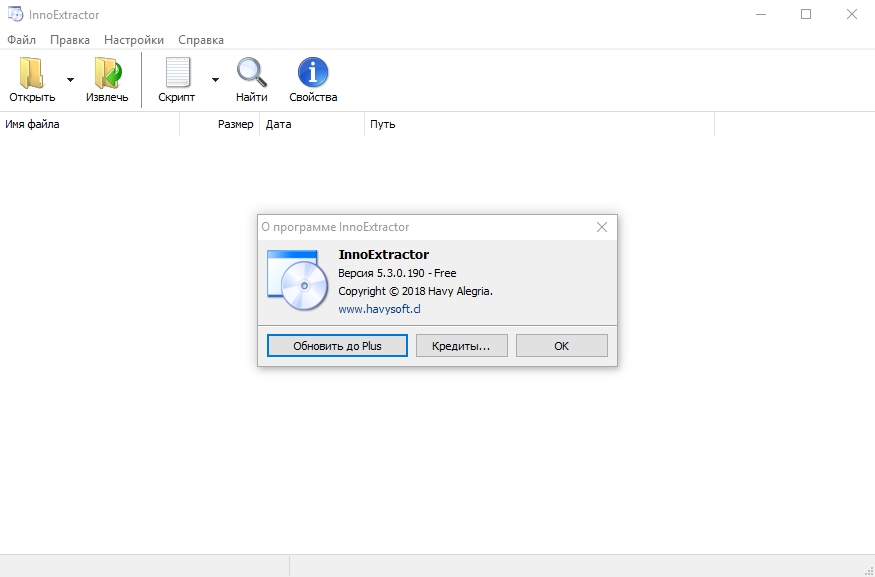The width and height of the screenshot is (875, 577).
Task: Click the Скрипт notepad icon
Action: point(177,73)
